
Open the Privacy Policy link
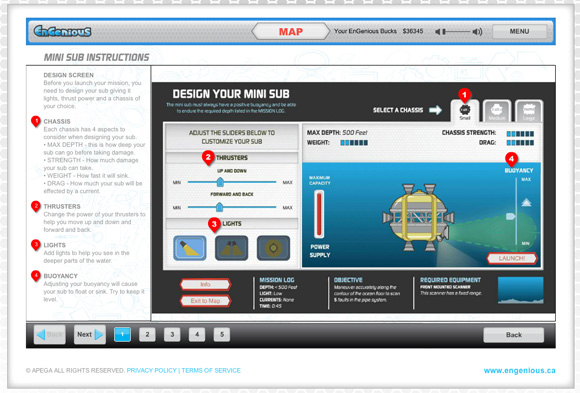click(x=152, y=370)
